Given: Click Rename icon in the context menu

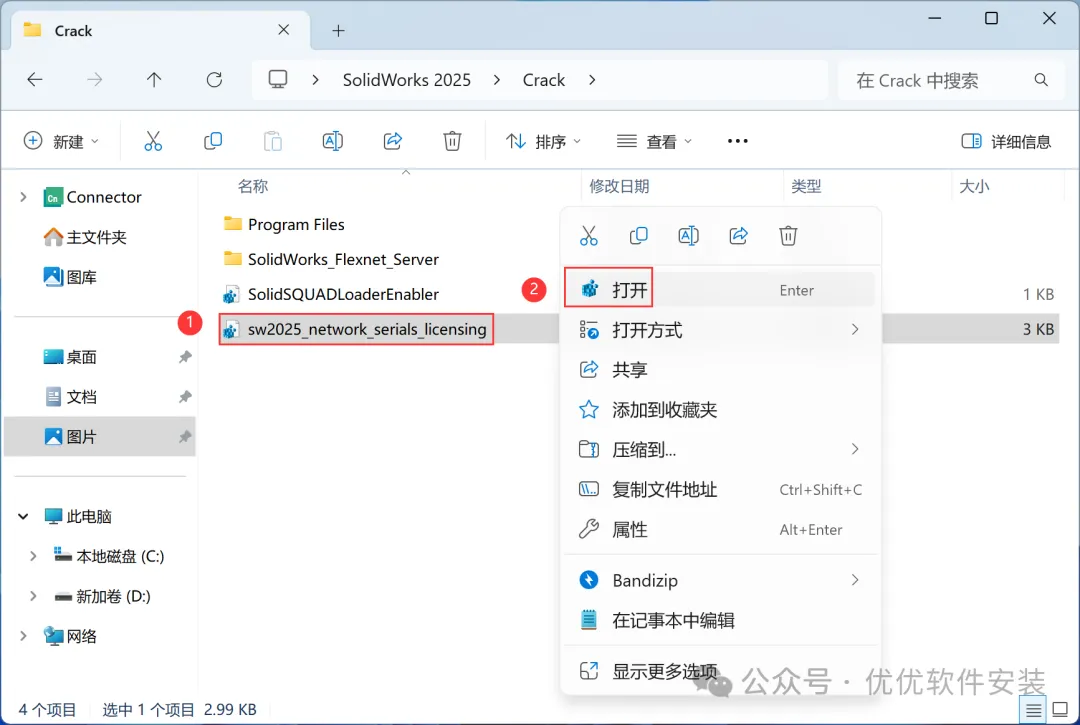Looking at the screenshot, I should click(x=688, y=235).
